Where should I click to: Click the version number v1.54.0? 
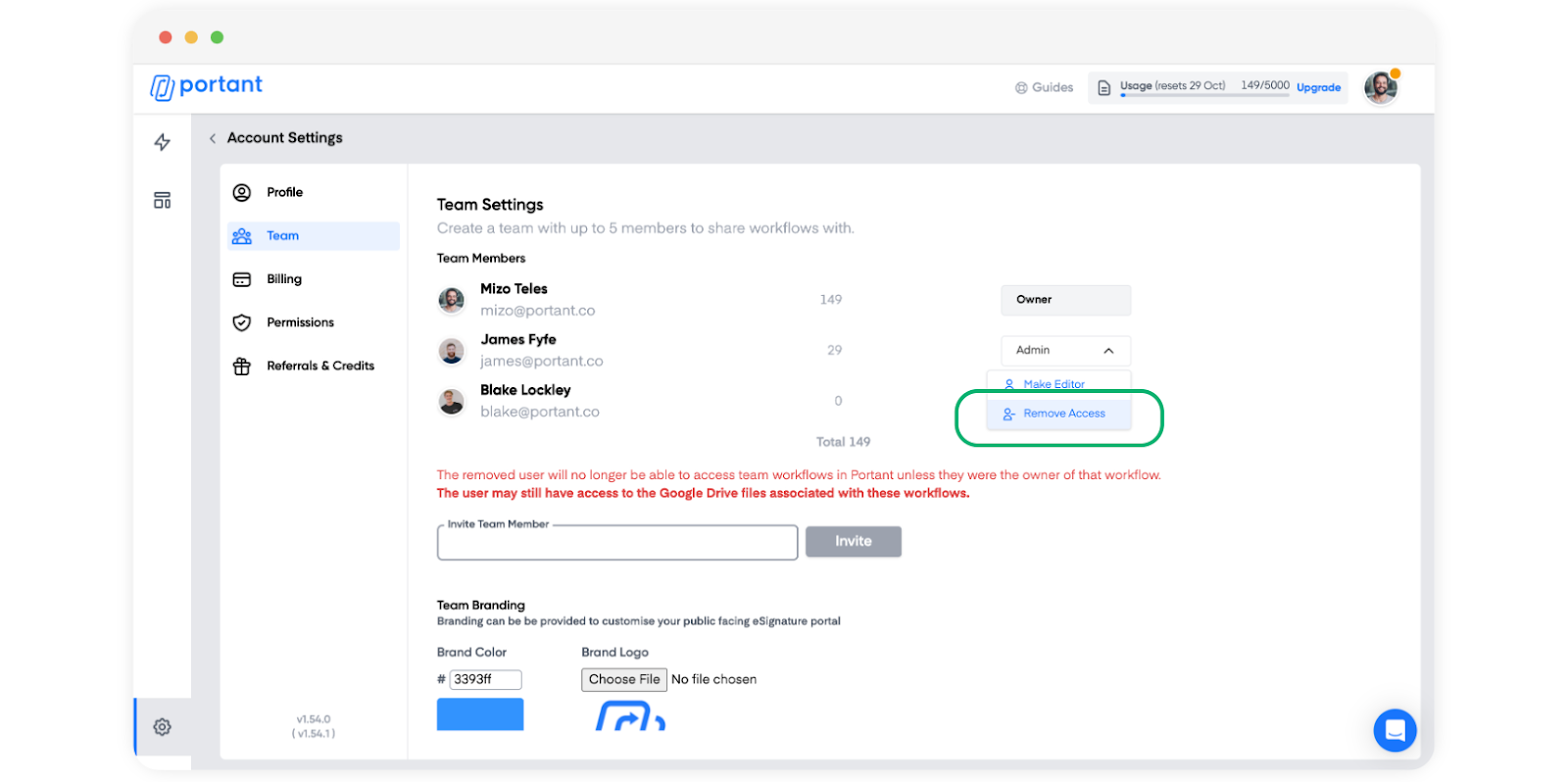[314, 719]
